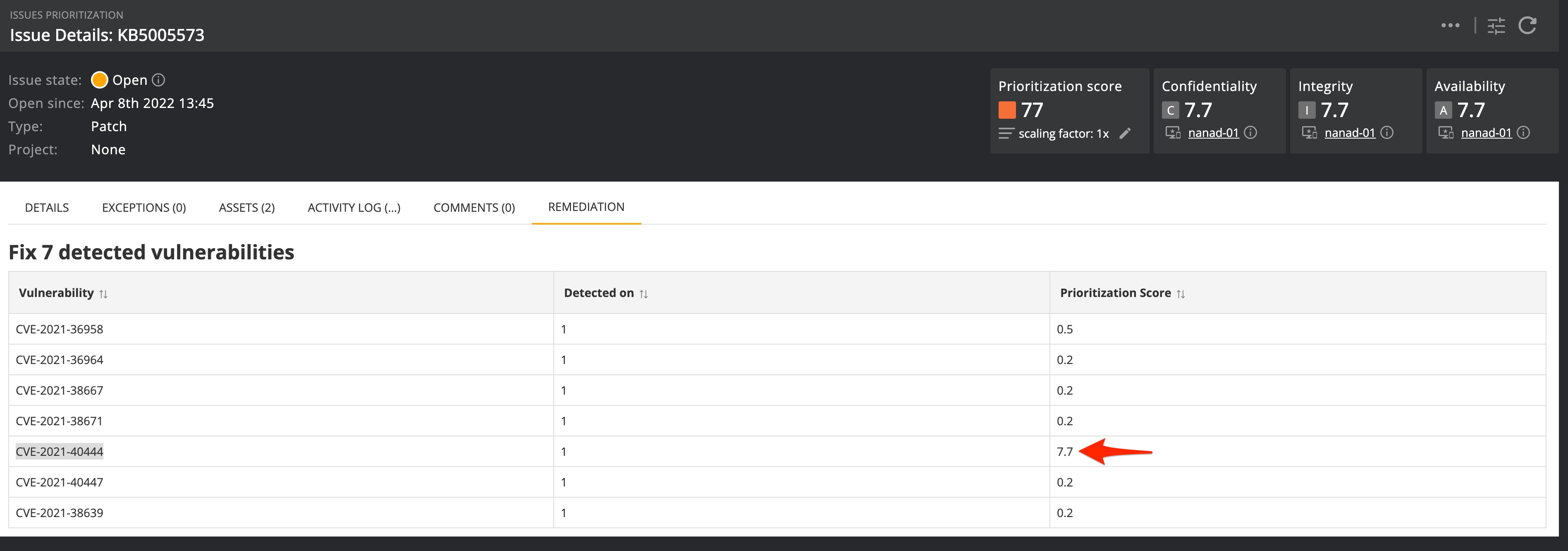Click asset icon in Confidentiality card
Image resolution: width=1568 pixels, height=551 pixels.
(x=1172, y=133)
